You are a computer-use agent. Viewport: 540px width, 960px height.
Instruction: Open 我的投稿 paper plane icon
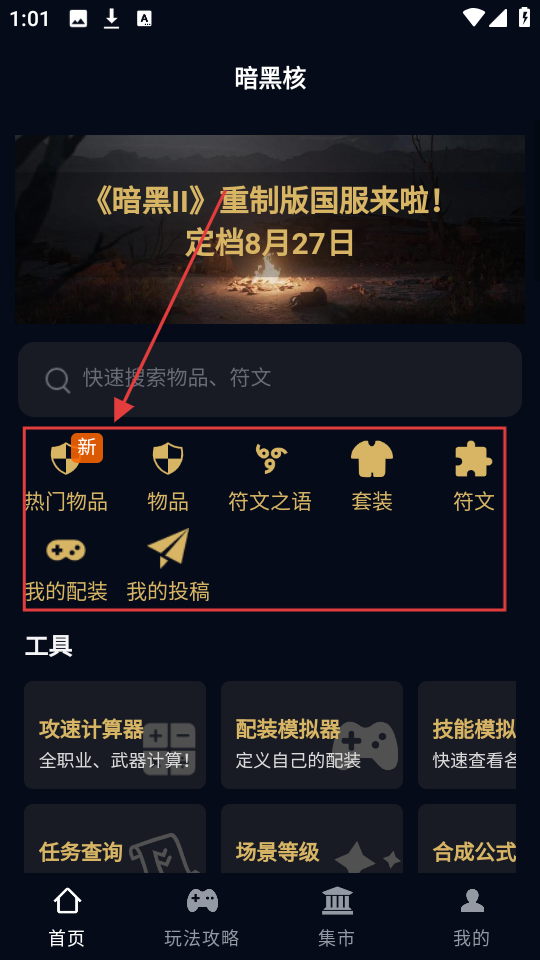coord(168,549)
